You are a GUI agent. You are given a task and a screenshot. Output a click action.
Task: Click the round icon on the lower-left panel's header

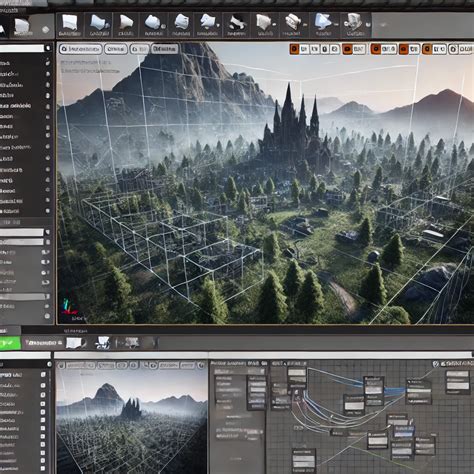pyautogui.click(x=49, y=364)
